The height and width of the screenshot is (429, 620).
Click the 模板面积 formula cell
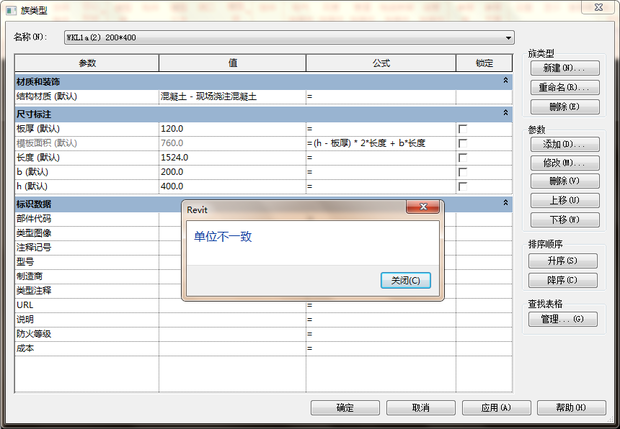(x=380, y=144)
